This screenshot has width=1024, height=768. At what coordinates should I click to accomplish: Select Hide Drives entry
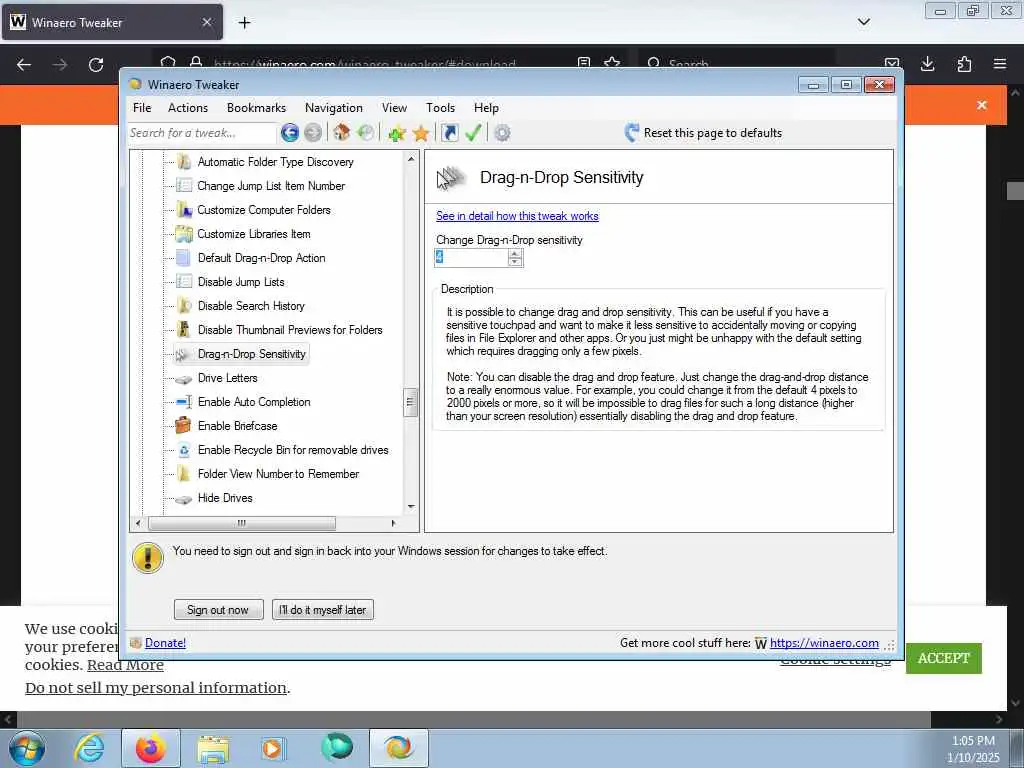point(225,498)
